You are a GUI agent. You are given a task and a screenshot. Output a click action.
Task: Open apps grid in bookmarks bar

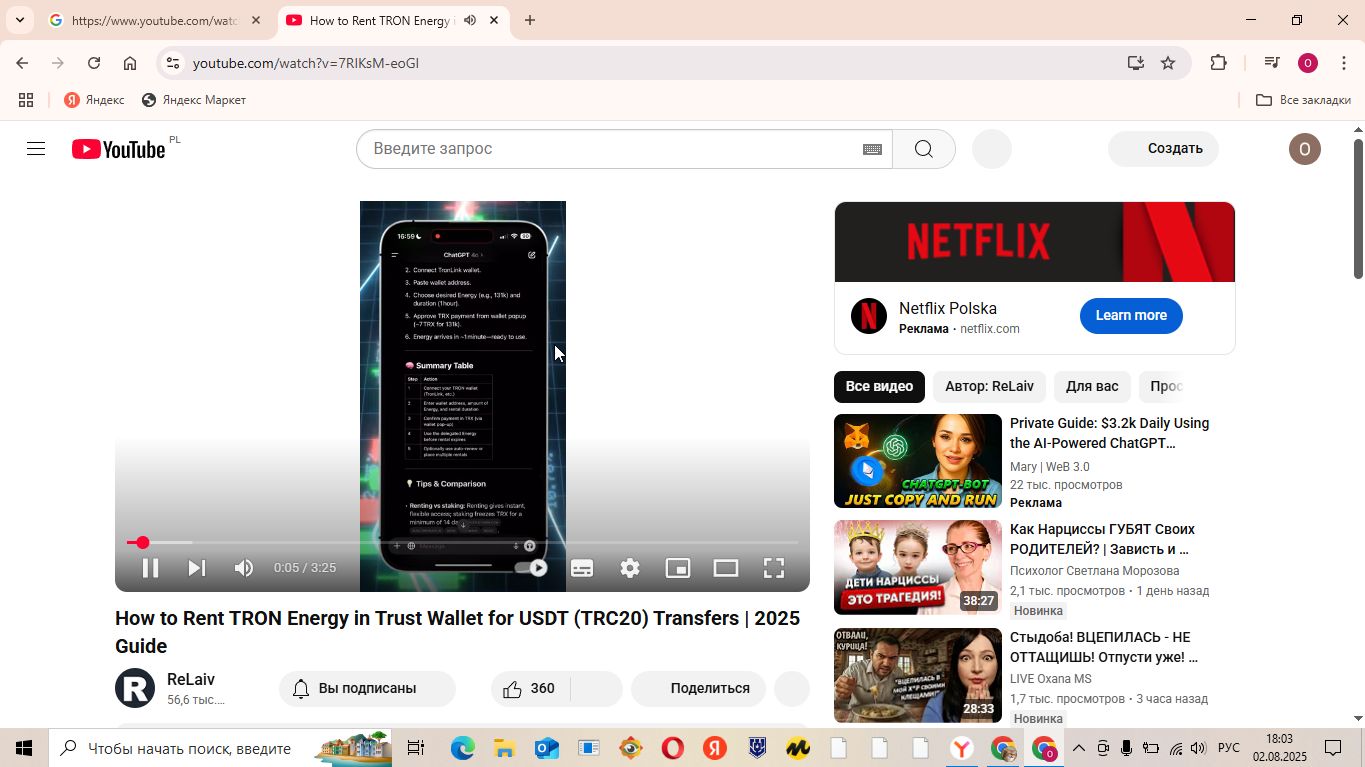26,100
